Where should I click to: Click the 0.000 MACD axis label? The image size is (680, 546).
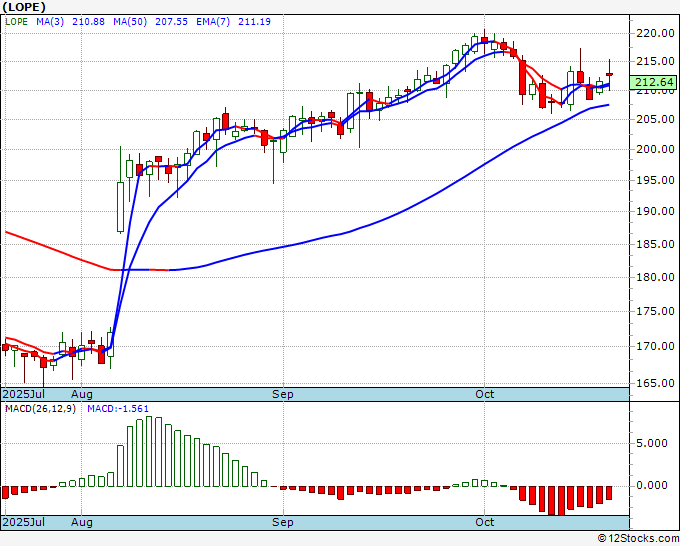coord(651,485)
